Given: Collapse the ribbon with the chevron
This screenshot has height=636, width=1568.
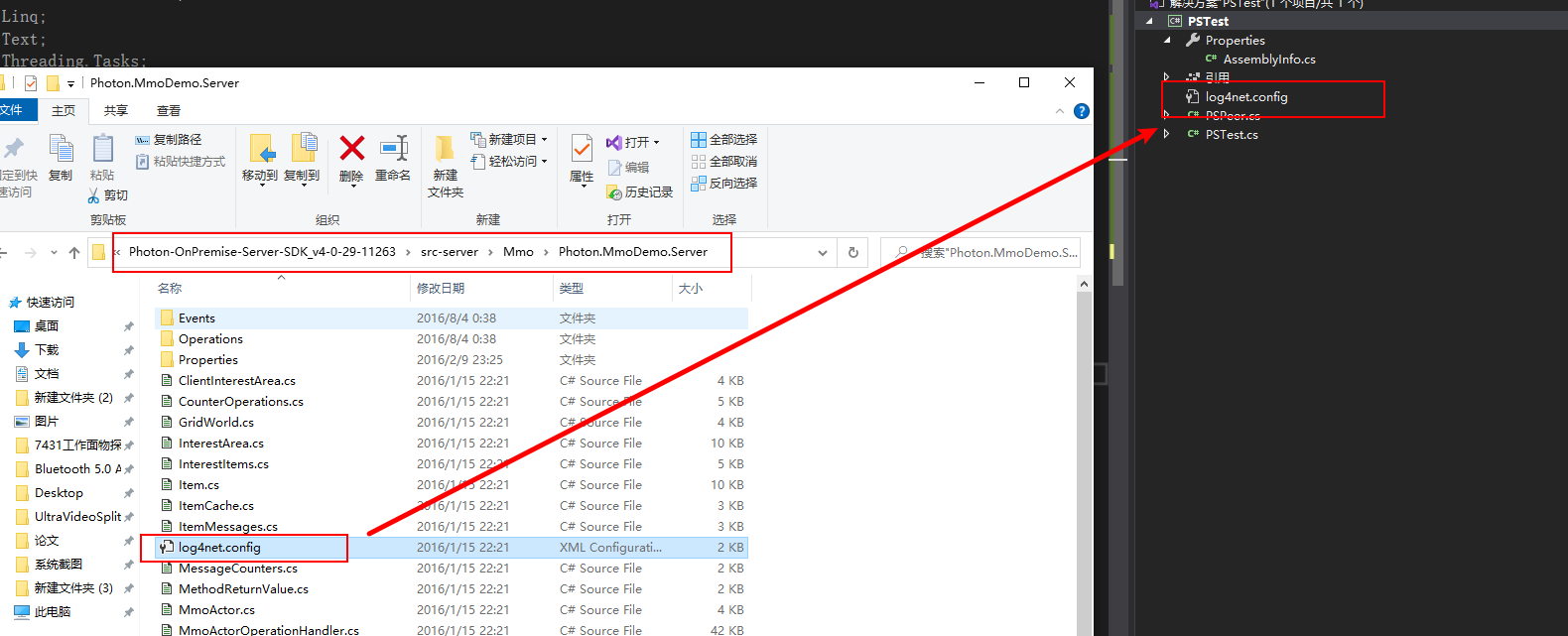Looking at the screenshot, I should point(1060,111).
